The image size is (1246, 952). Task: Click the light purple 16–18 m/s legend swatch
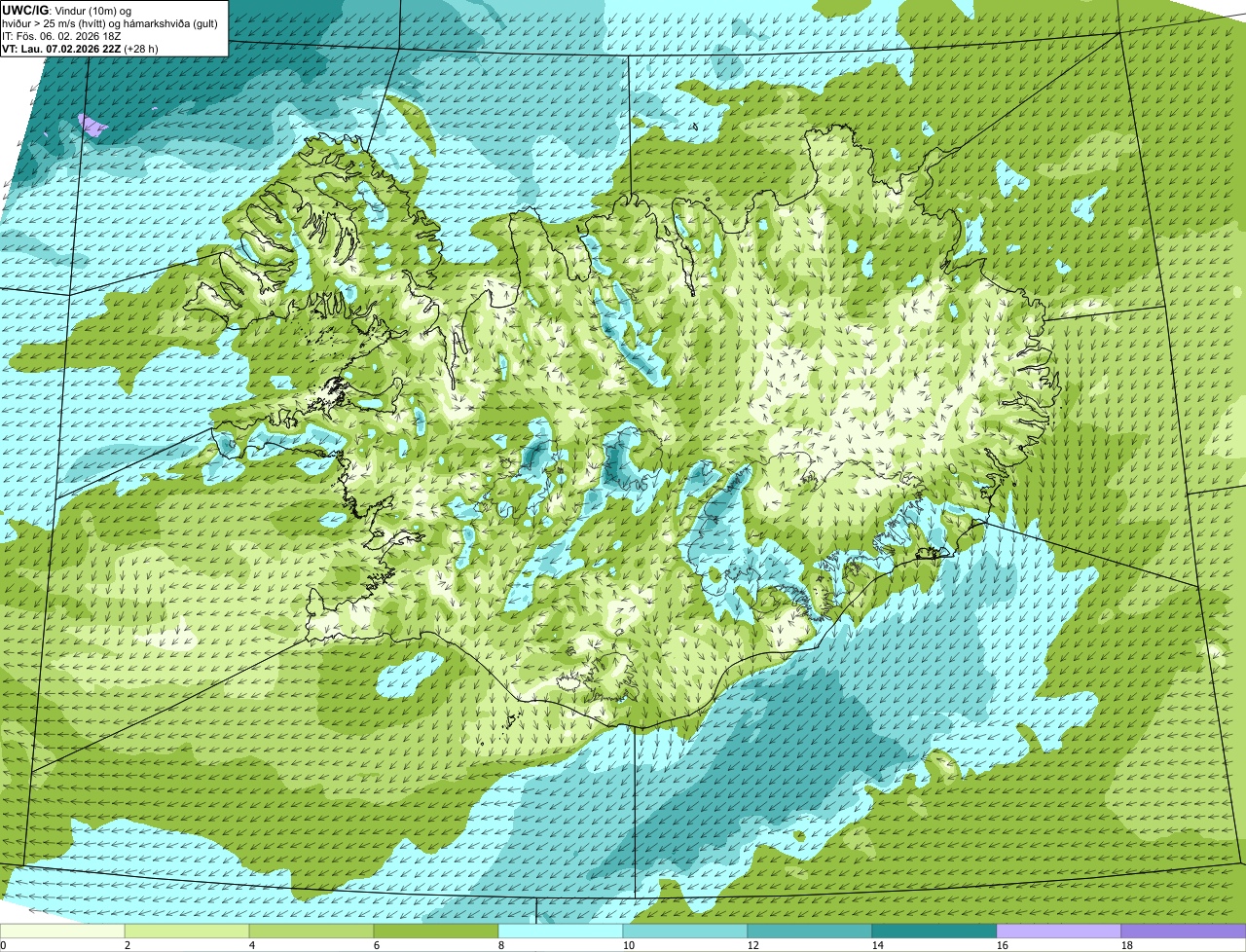click(1059, 932)
